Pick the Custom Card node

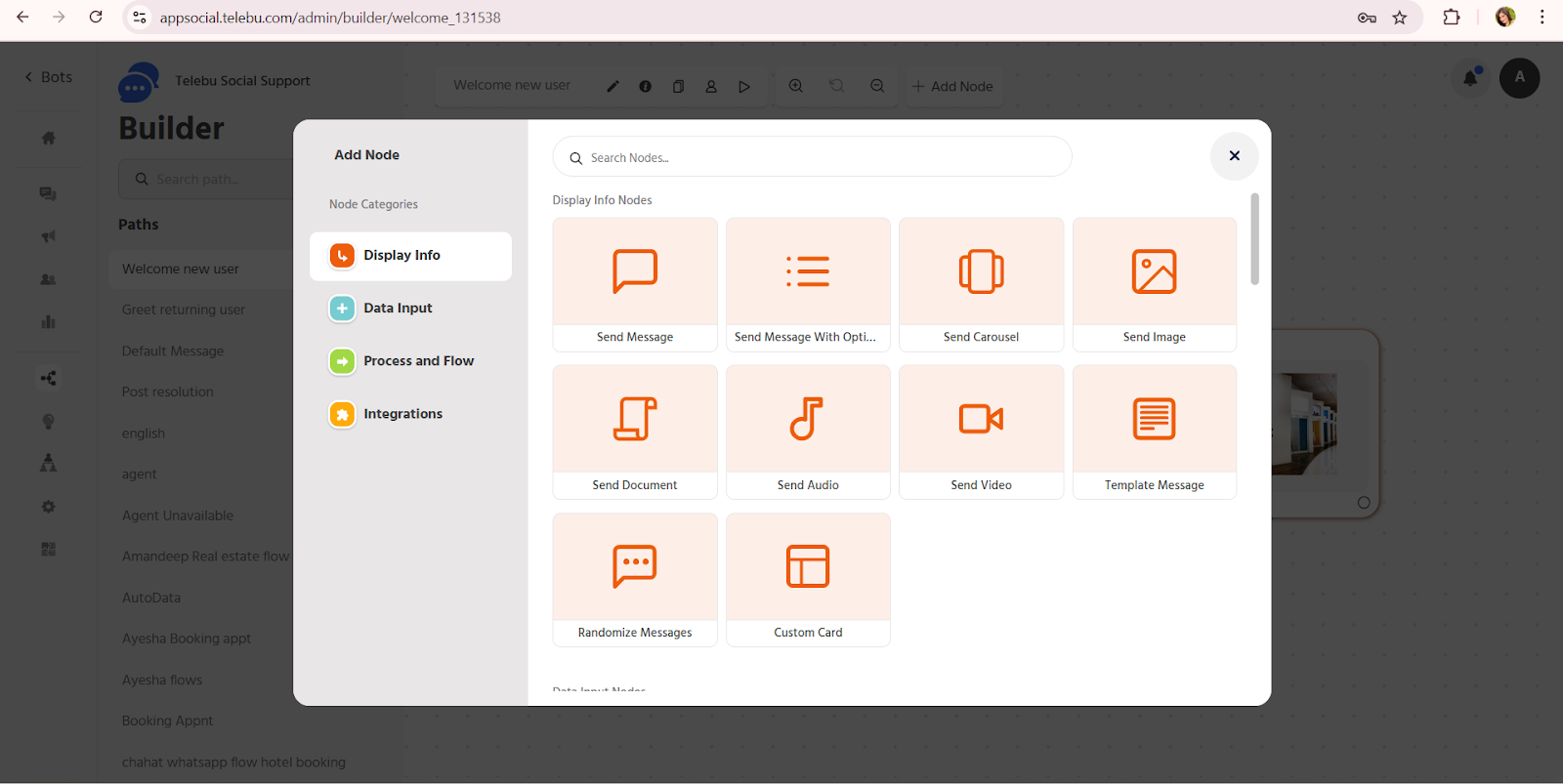tap(808, 579)
